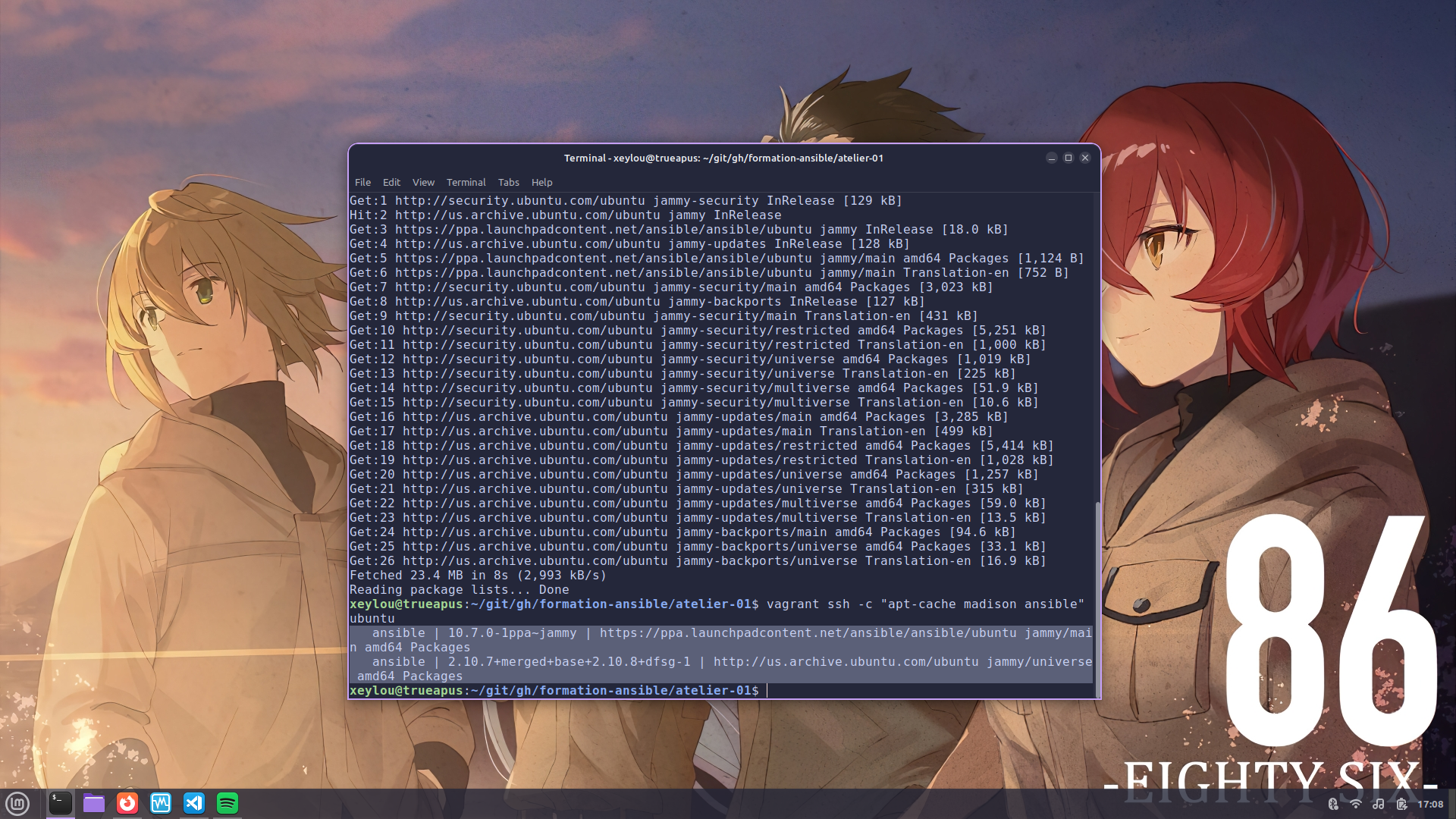Click the 'Fetched 23.4 MB in 8s' line

pos(478,576)
